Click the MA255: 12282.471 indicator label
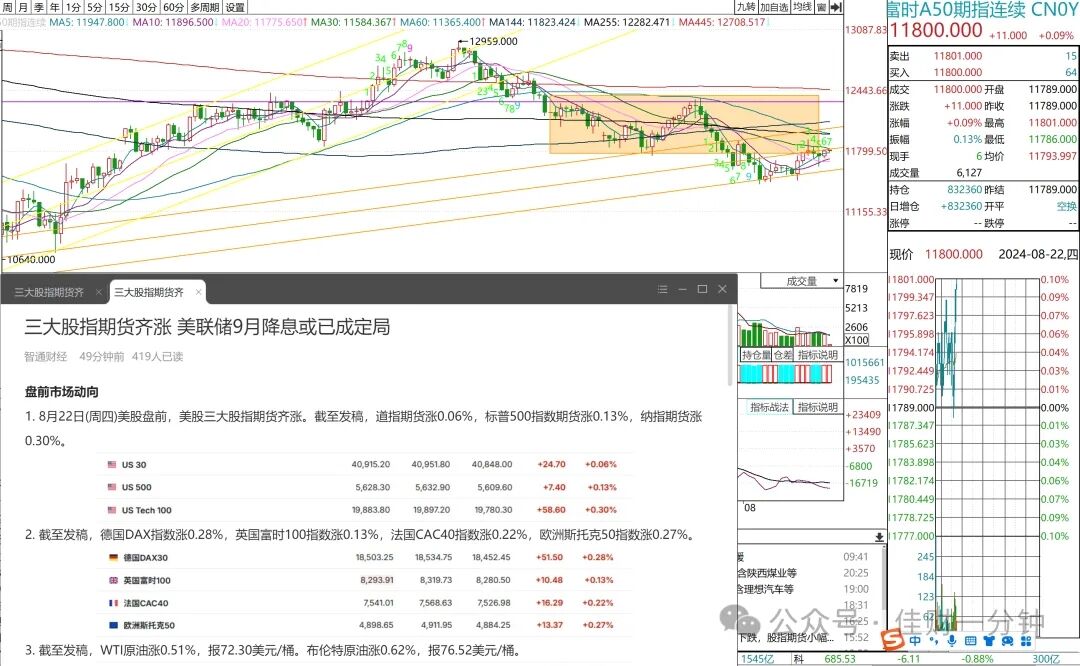Viewport: 1080px width, 666px height. [x=627, y=22]
